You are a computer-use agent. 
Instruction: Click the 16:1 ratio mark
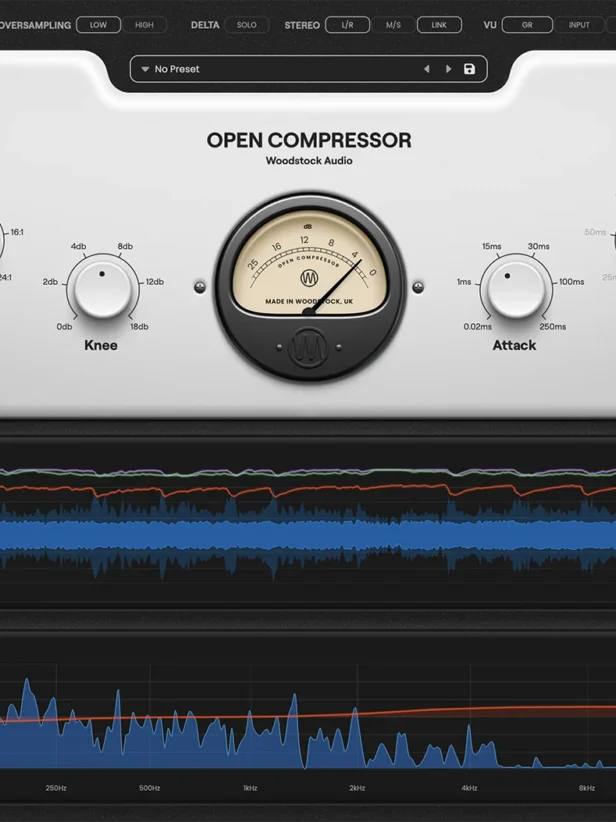[x=17, y=232]
